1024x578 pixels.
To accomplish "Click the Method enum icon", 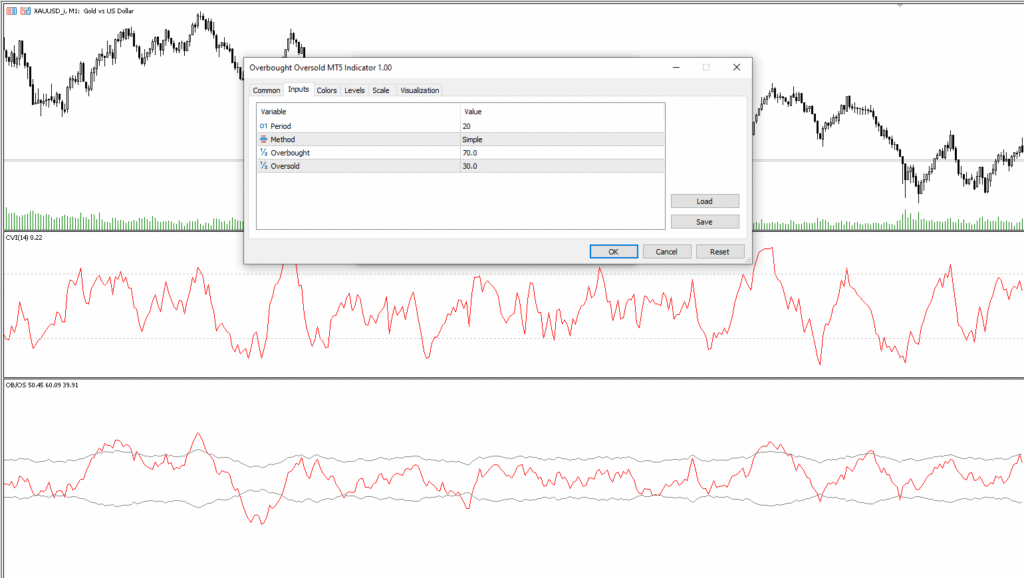I will coord(264,140).
